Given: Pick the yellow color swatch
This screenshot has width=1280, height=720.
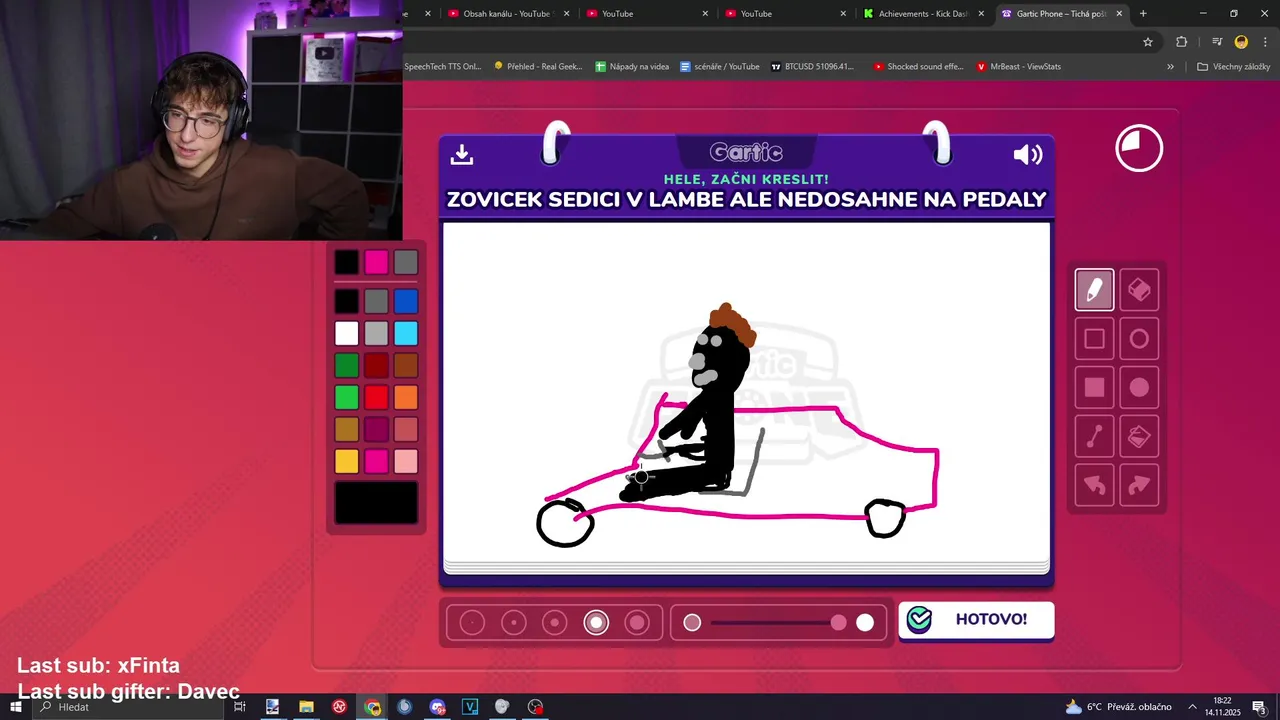Looking at the screenshot, I should coord(346,461).
